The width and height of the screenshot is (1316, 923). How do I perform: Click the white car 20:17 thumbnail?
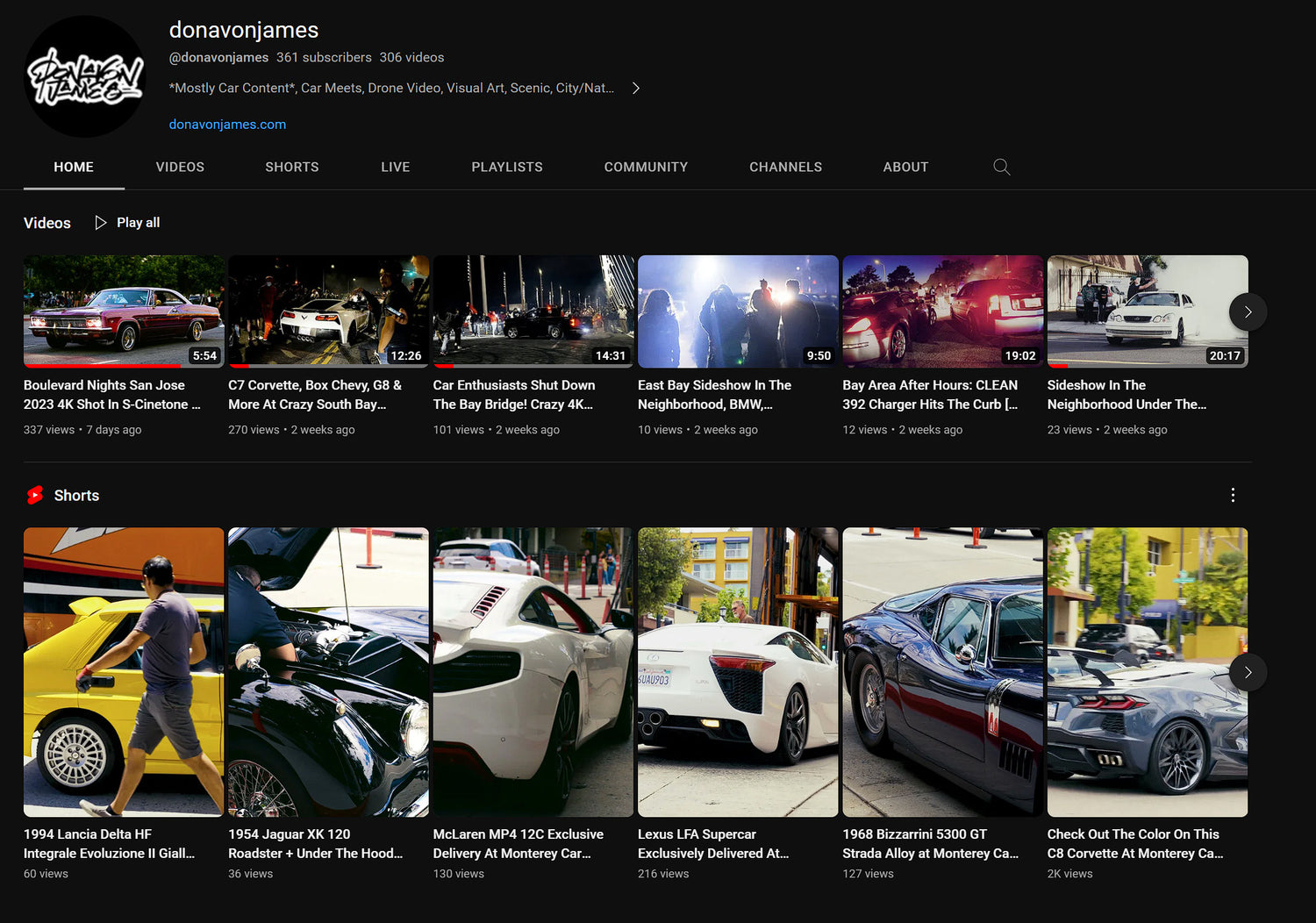[1148, 311]
